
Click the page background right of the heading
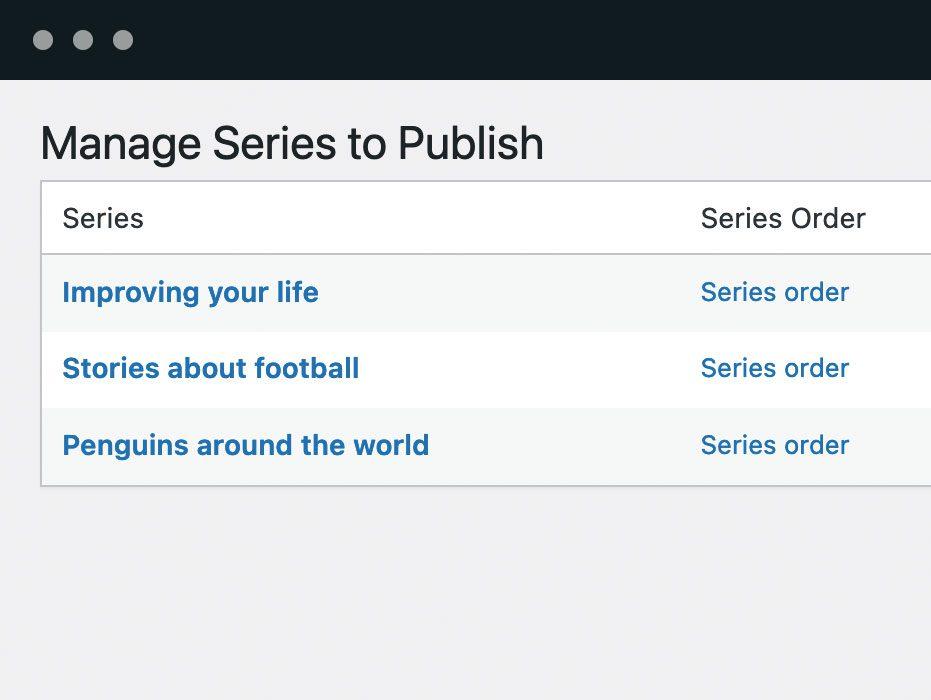[x=736, y=142]
